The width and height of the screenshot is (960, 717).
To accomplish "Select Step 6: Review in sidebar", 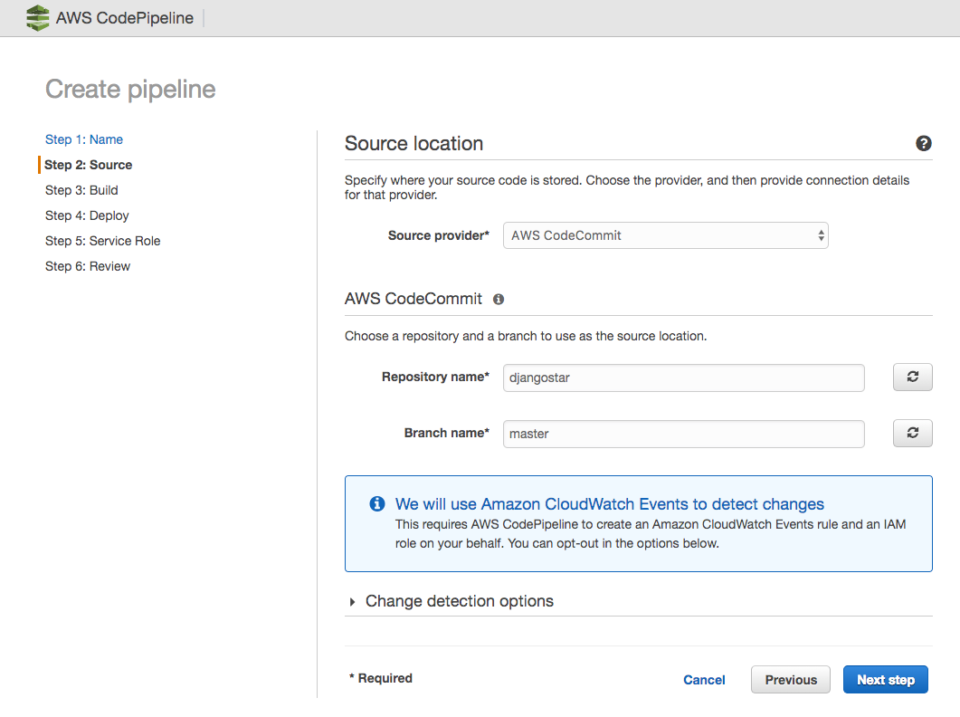I will [87, 266].
